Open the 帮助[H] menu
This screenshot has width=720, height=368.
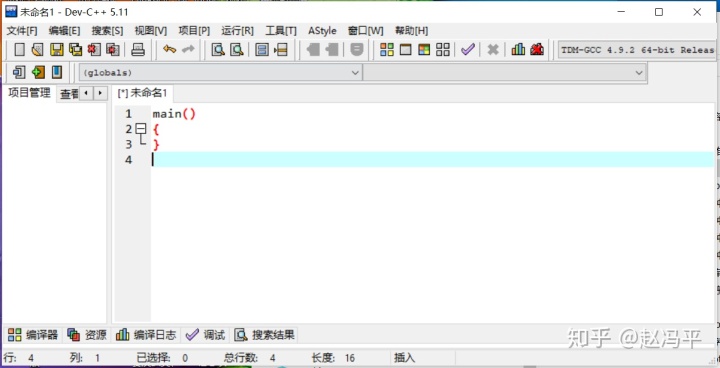(x=411, y=31)
